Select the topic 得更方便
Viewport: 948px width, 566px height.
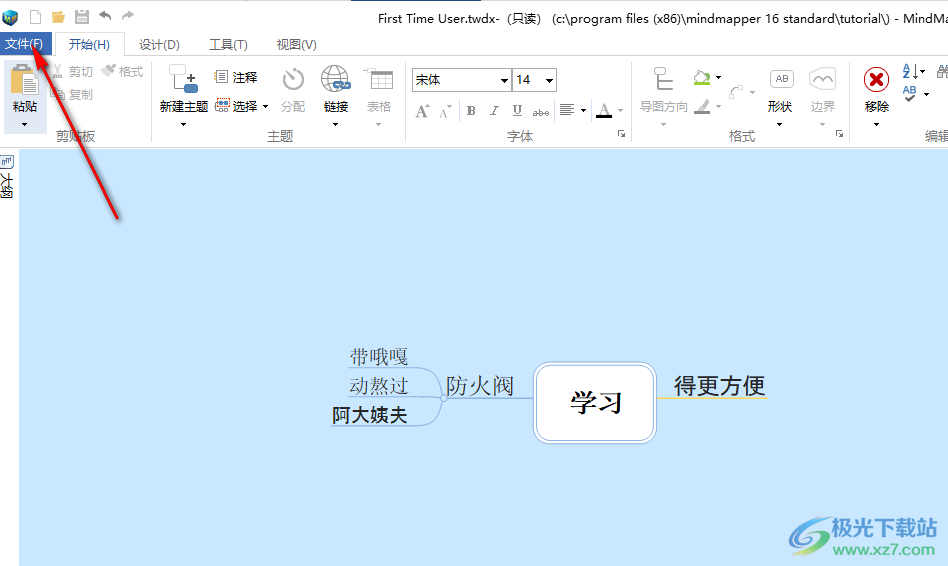pyautogui.click(x=719, y=386)
